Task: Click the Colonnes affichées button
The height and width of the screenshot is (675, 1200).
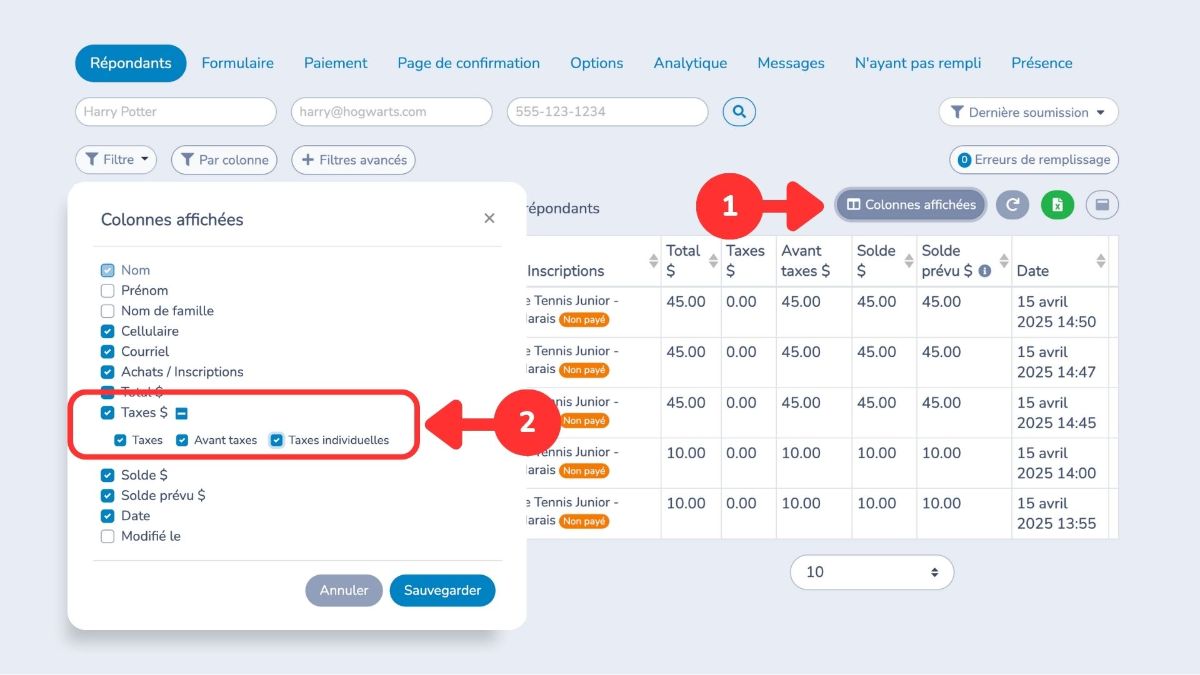Action: click(x=911, y=205)
